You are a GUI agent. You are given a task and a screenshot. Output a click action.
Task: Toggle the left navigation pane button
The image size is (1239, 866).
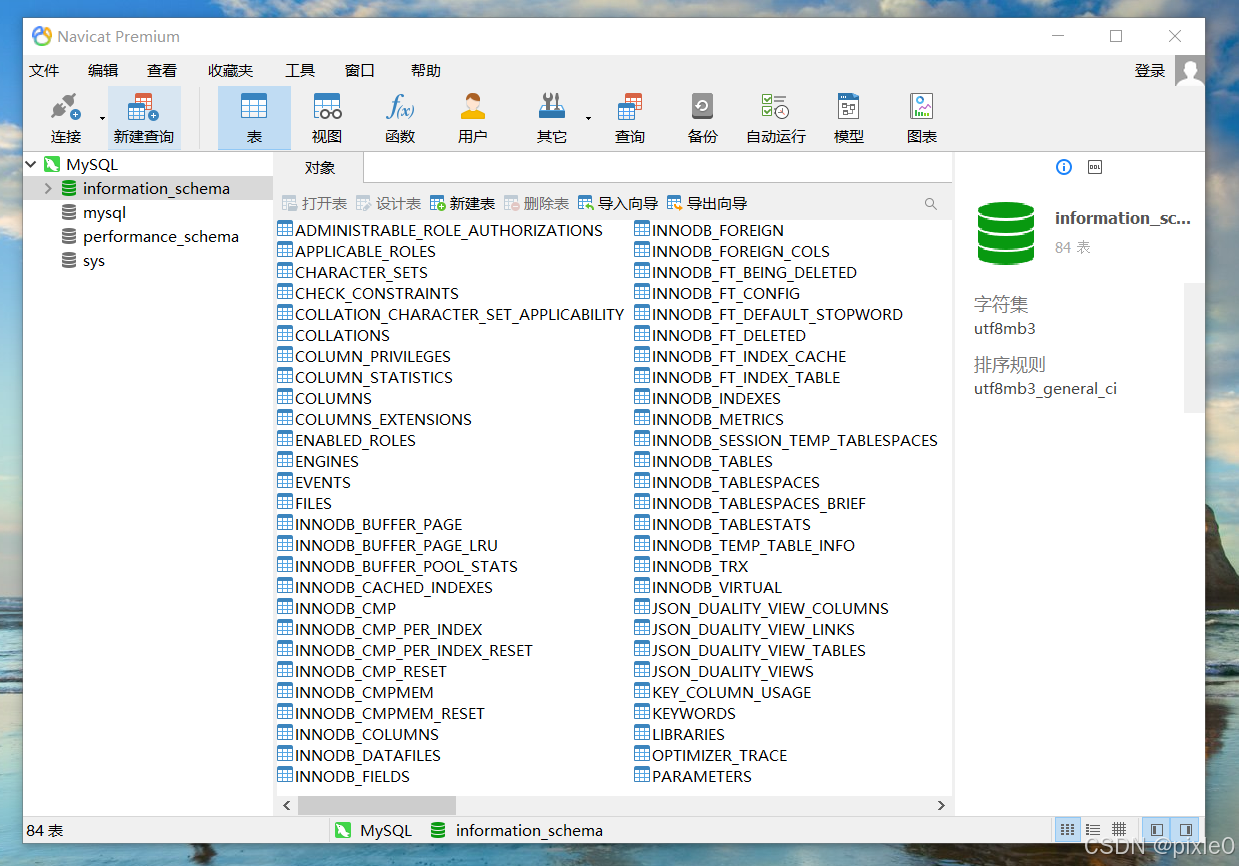(x=1157, y=830)
